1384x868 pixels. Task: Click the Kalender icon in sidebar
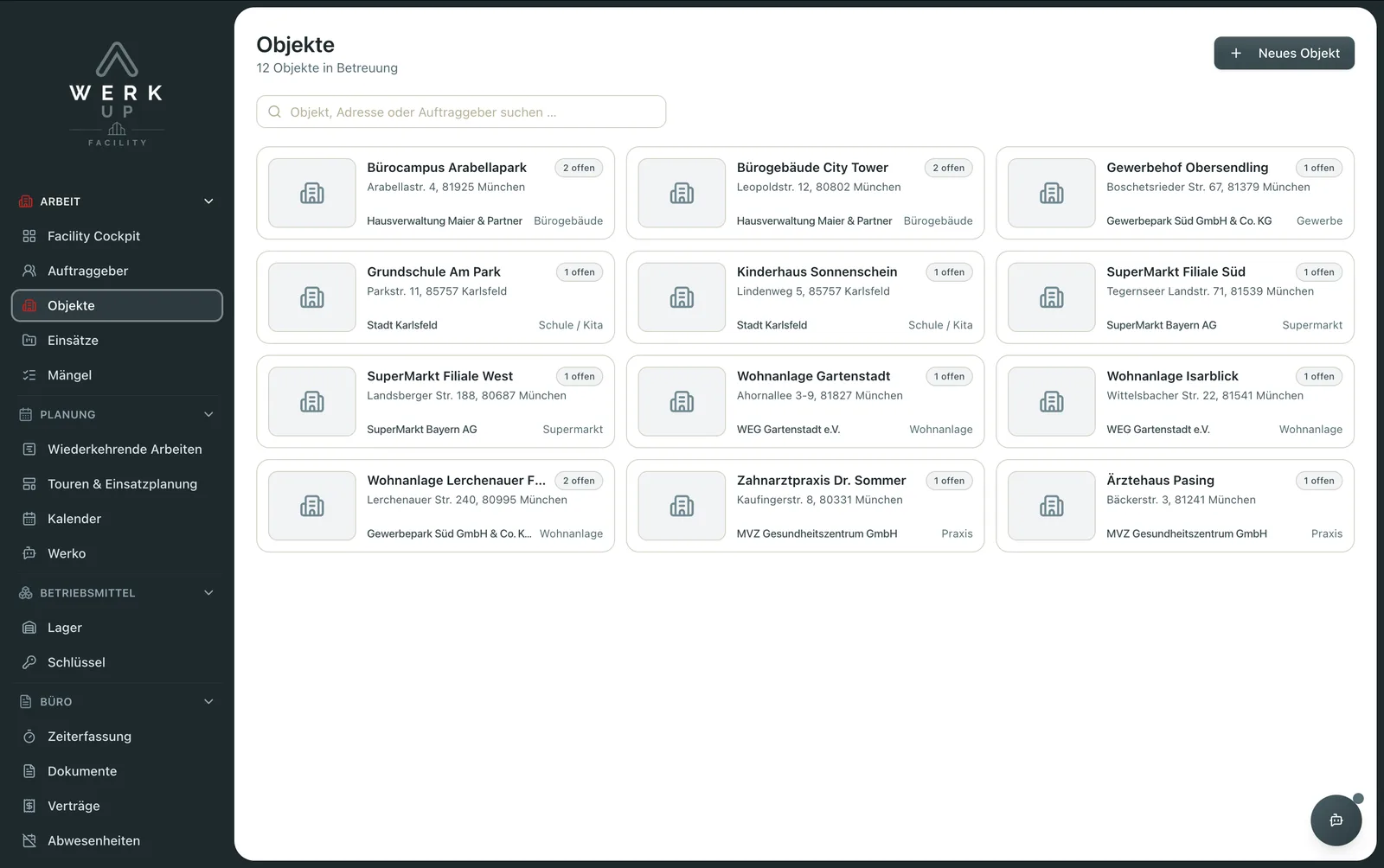29,519
